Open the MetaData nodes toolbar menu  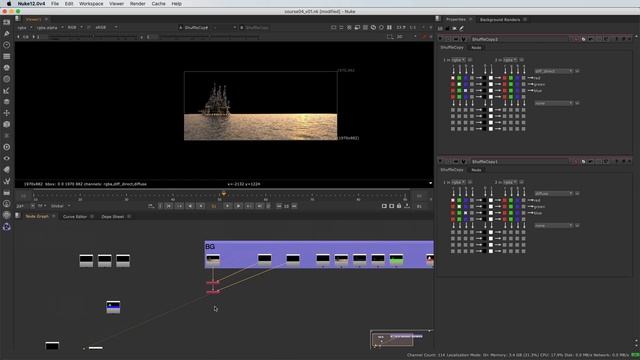(x=7, y=170)
